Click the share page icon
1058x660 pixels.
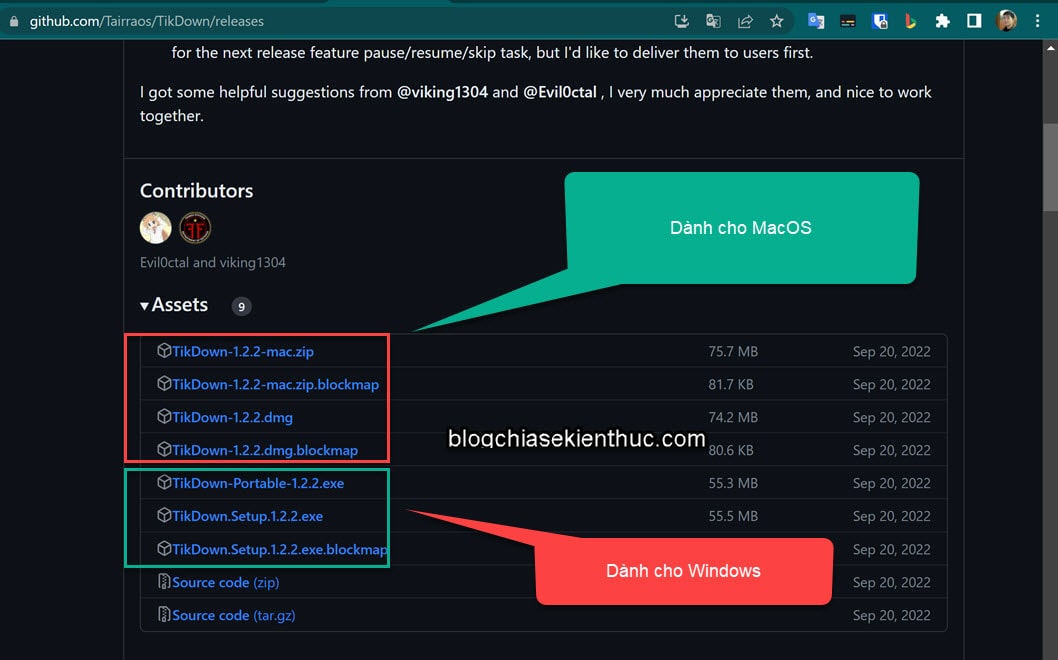(745, 22)
